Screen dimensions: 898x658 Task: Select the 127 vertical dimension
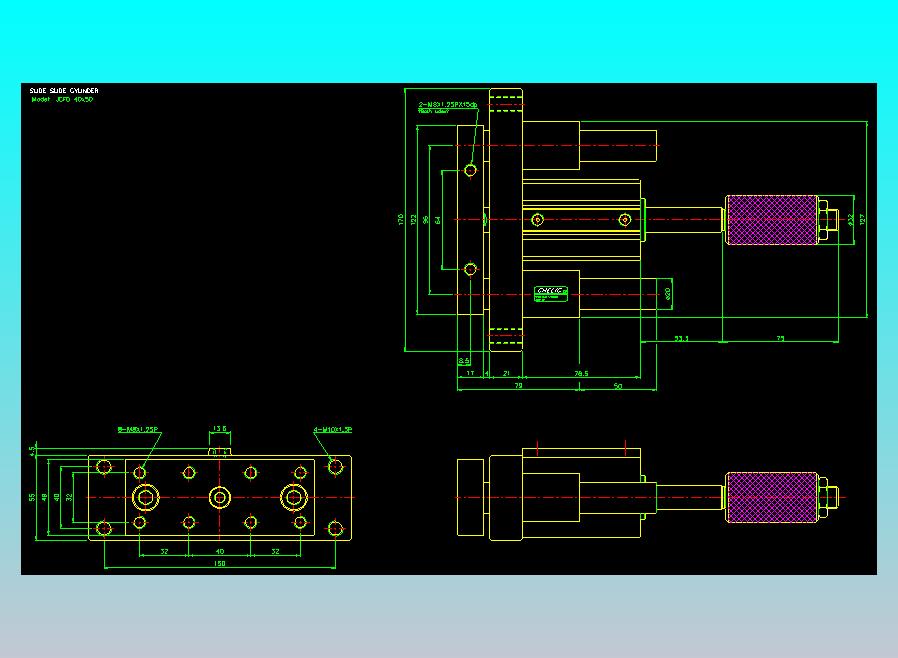862,219
